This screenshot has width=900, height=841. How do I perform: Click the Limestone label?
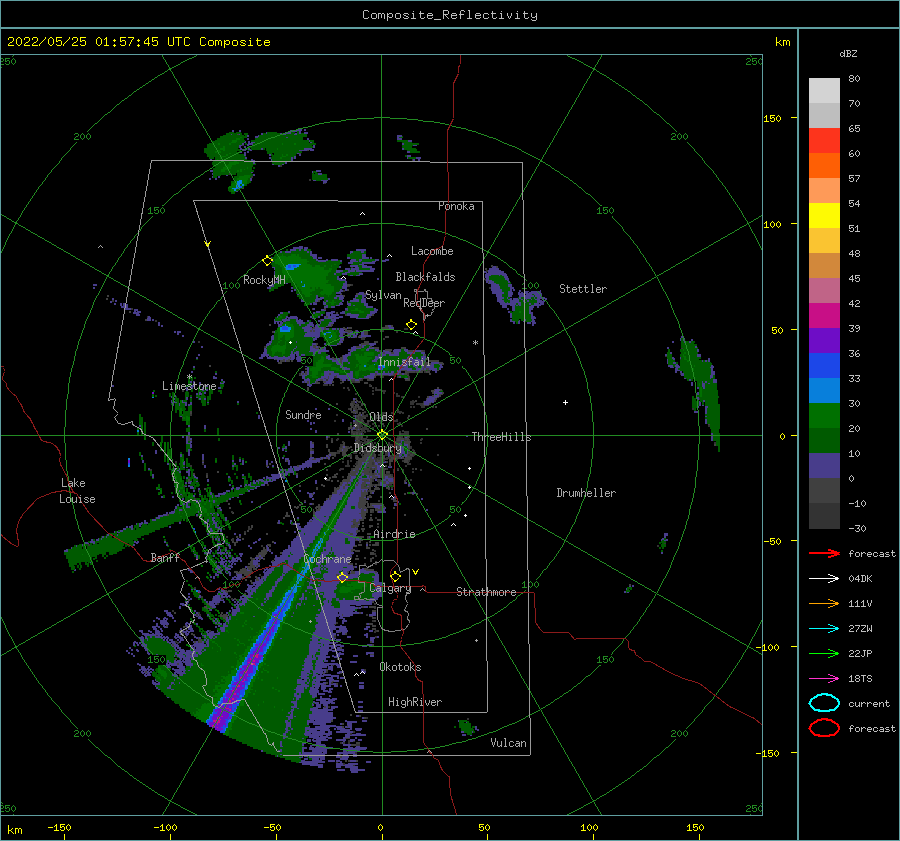[189, 386]
